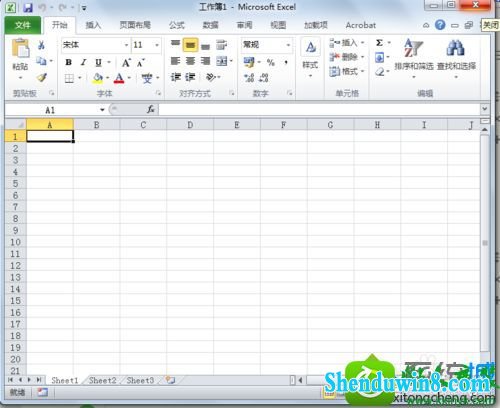Image resolution: width=500 pixels, height=408 pixels.
Task: Switch to the Insert ribbon tab
Action: click(x=93, y=25)
